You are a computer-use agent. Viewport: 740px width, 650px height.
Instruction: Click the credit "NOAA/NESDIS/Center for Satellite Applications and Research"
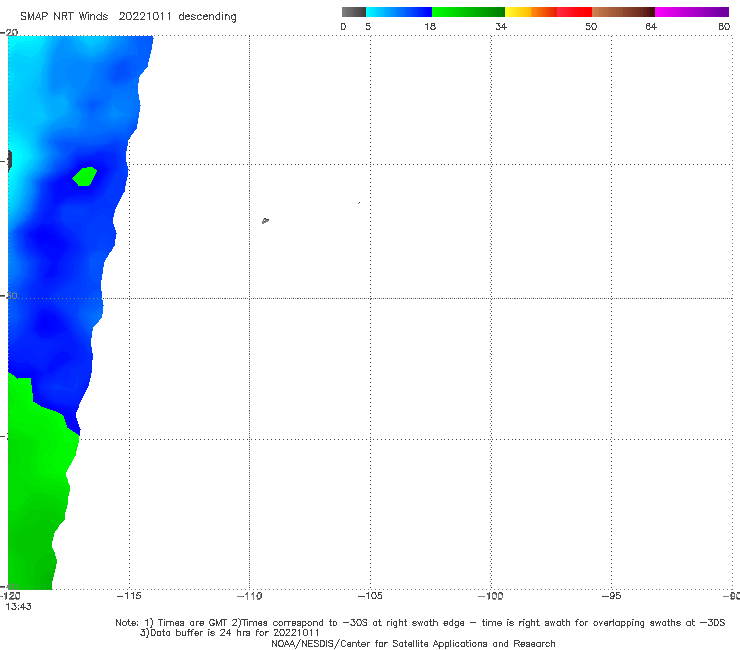point(413,643)
